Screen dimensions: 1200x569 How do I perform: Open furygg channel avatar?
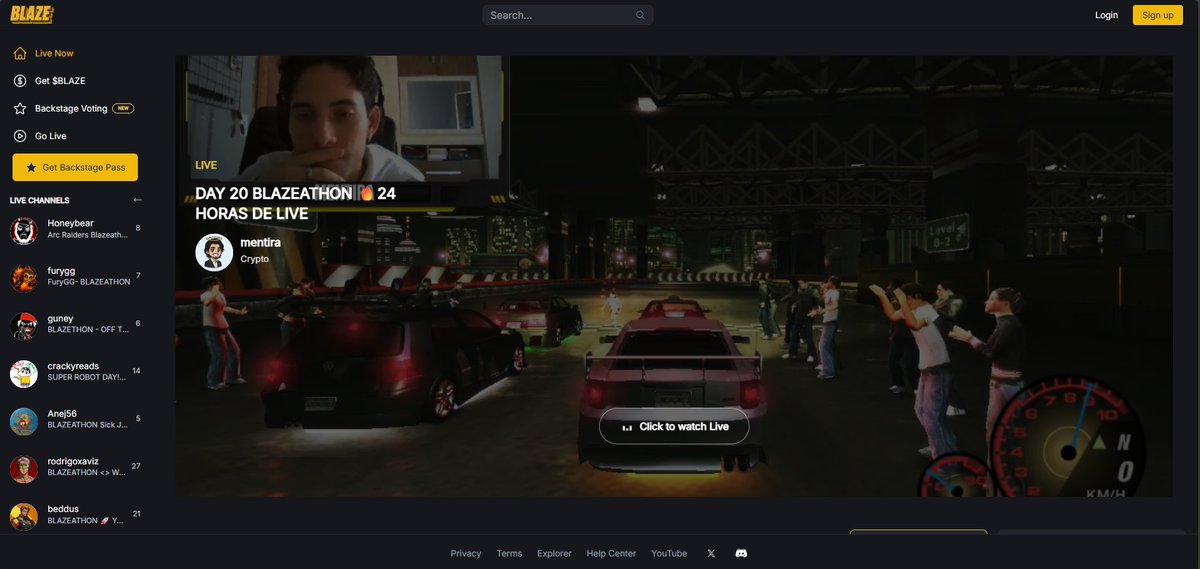pos(24,278)
